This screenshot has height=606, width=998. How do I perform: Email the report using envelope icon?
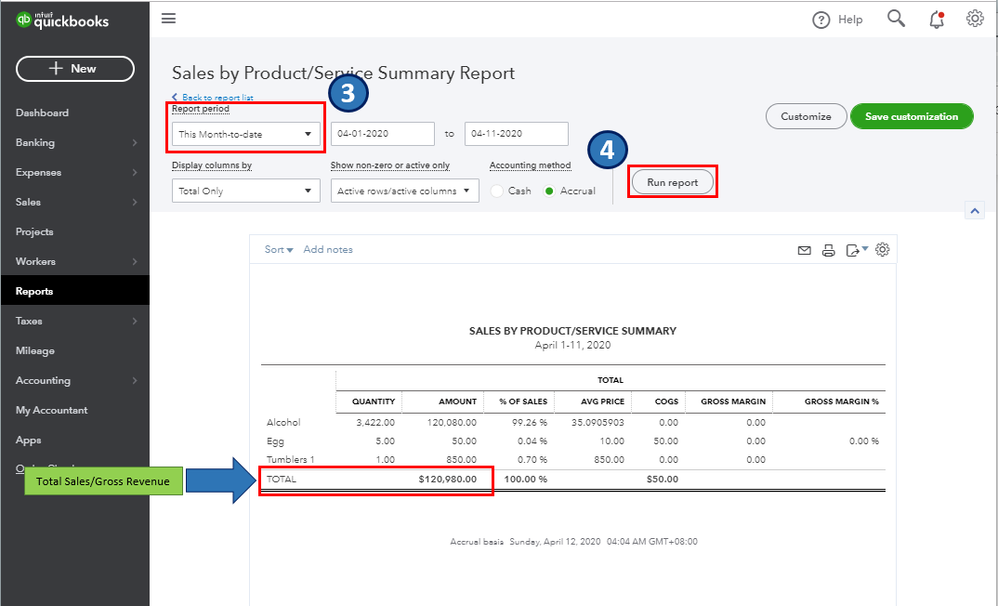click(804, 251)
